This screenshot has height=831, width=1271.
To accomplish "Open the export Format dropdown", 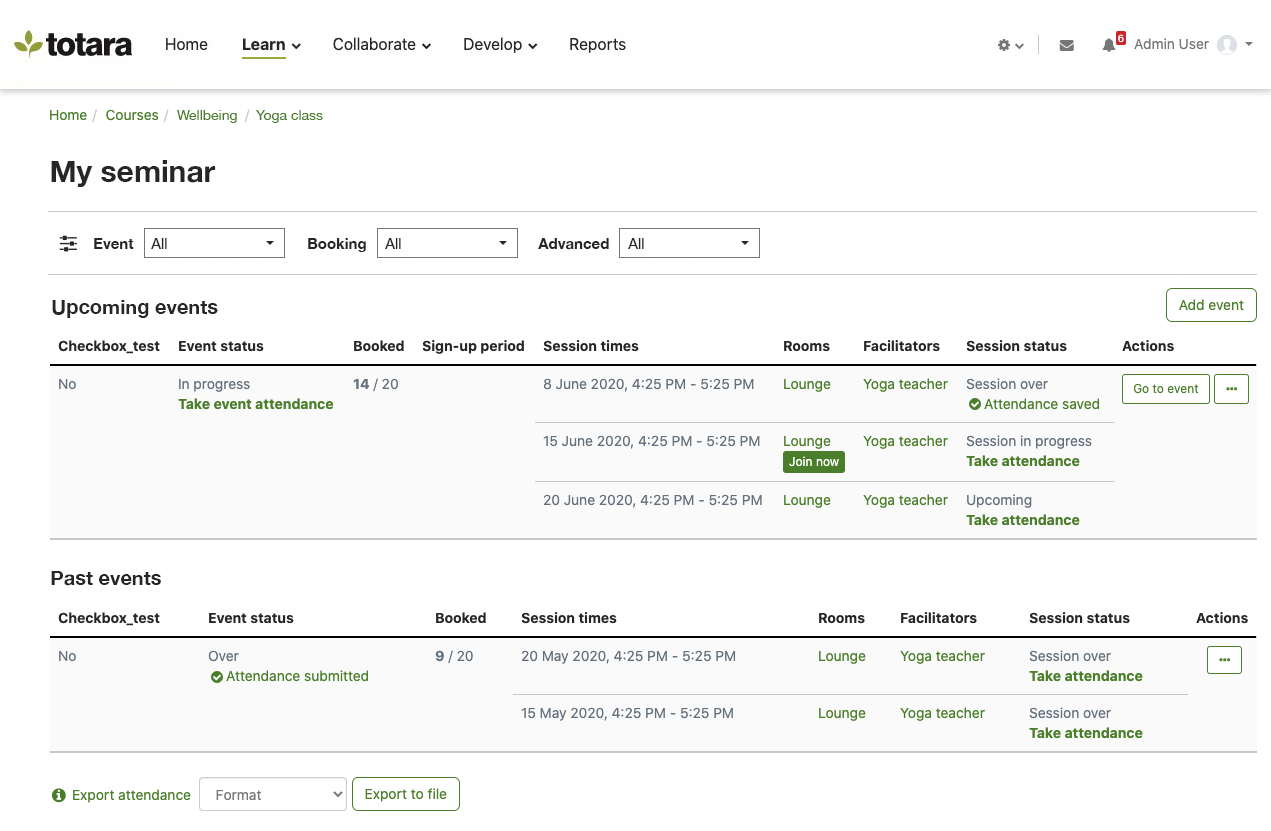I will tap(273, 795).
